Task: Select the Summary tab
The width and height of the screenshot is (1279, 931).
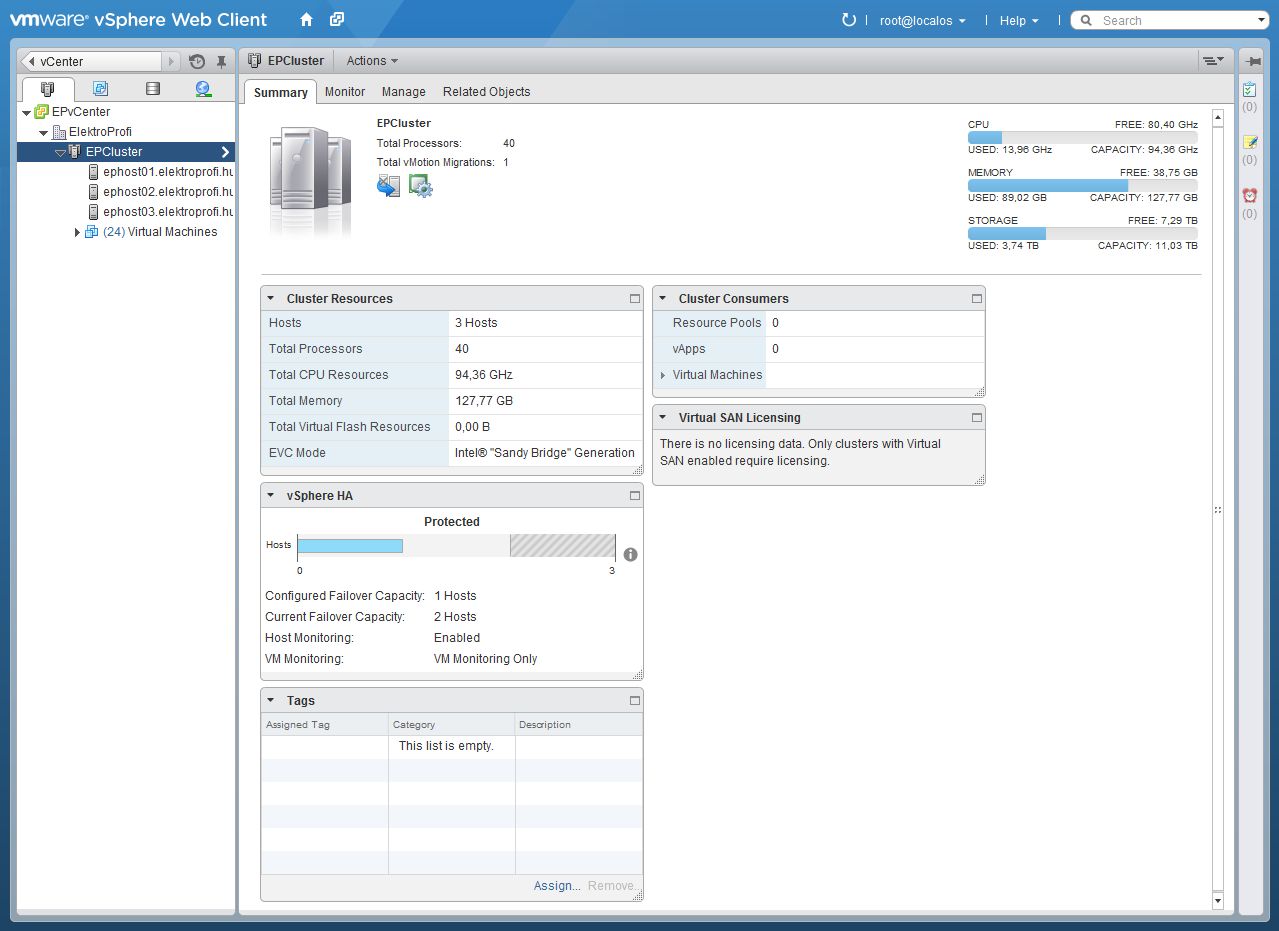Action: 280,92
